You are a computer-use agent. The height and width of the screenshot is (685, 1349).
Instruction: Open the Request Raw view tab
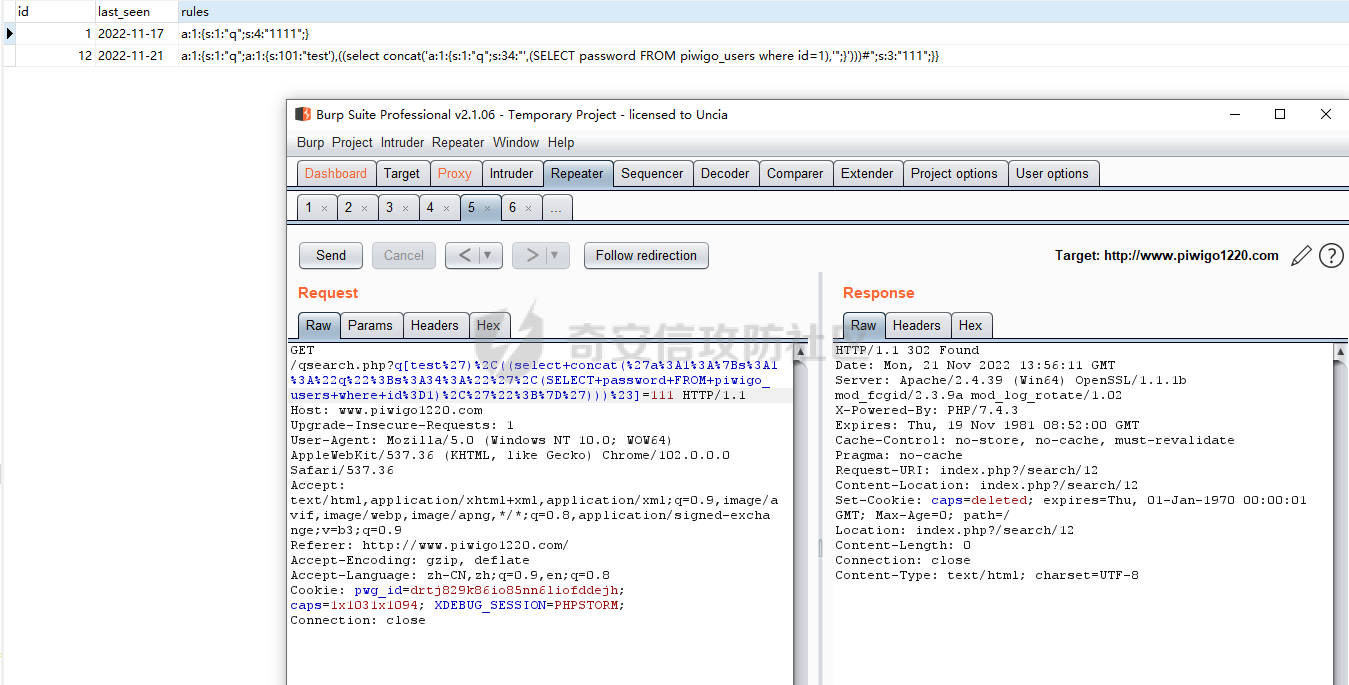tap(318, 325)
